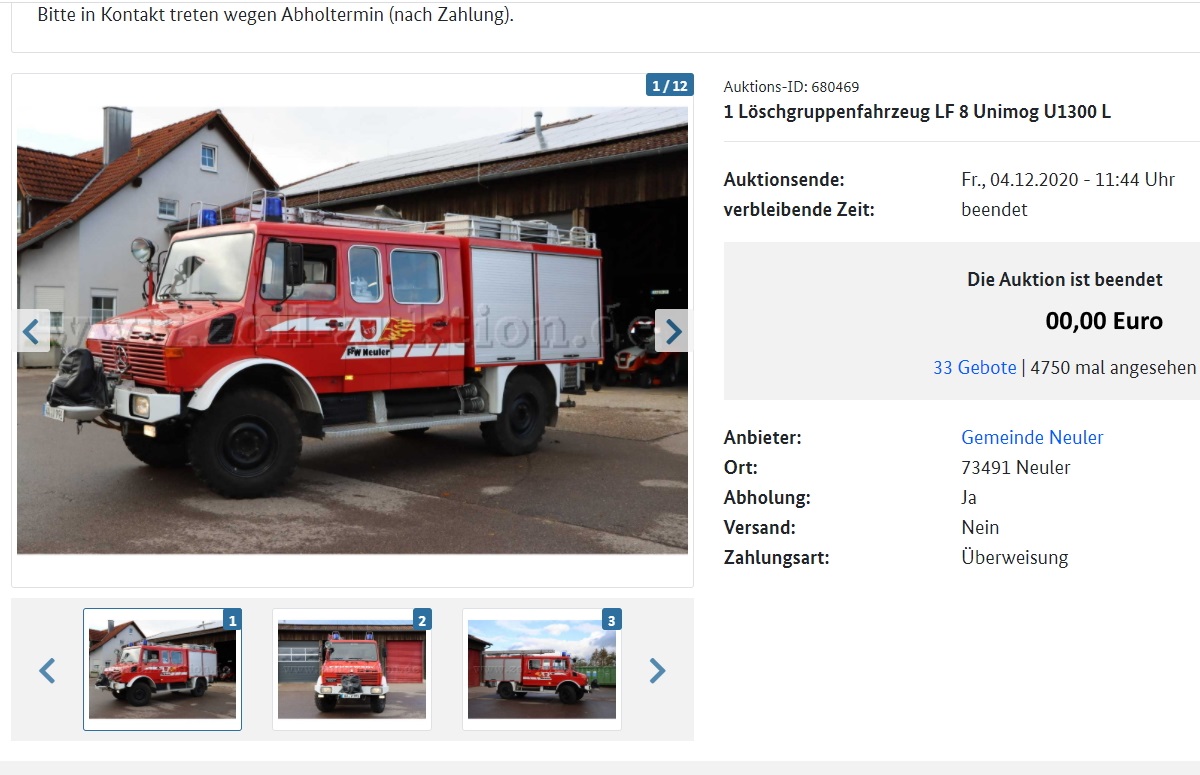Image resolution: width=1200 pixels, height=775 pixels.
Task: Select the third side-view thumbnail
Action: 542,669
